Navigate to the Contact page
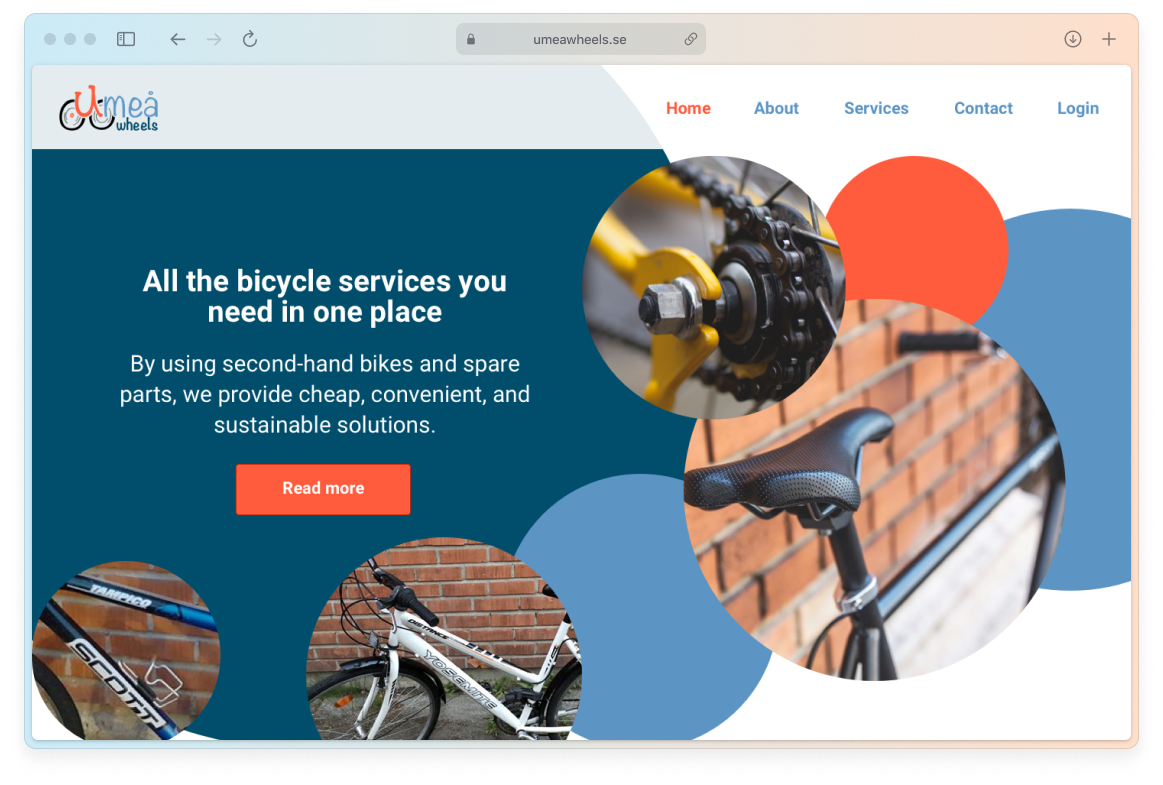The image size is (1163, 785). coord(983,108)
